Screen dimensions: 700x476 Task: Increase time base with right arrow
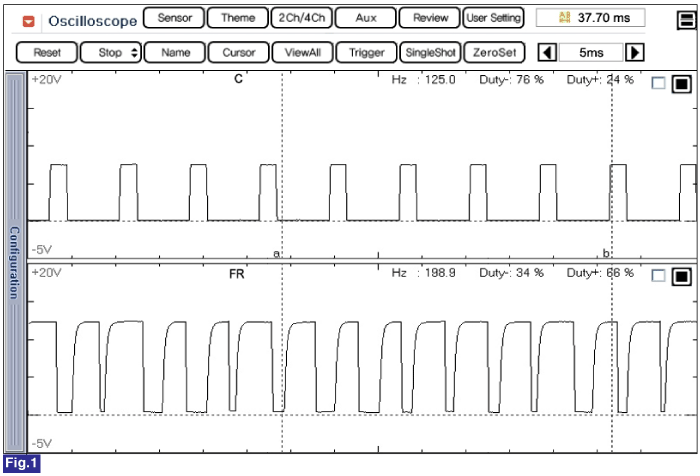coord(634,53)
